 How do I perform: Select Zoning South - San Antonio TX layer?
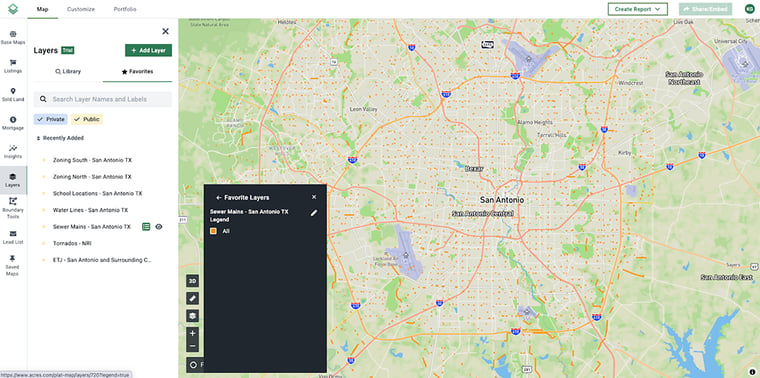point(92,160)
